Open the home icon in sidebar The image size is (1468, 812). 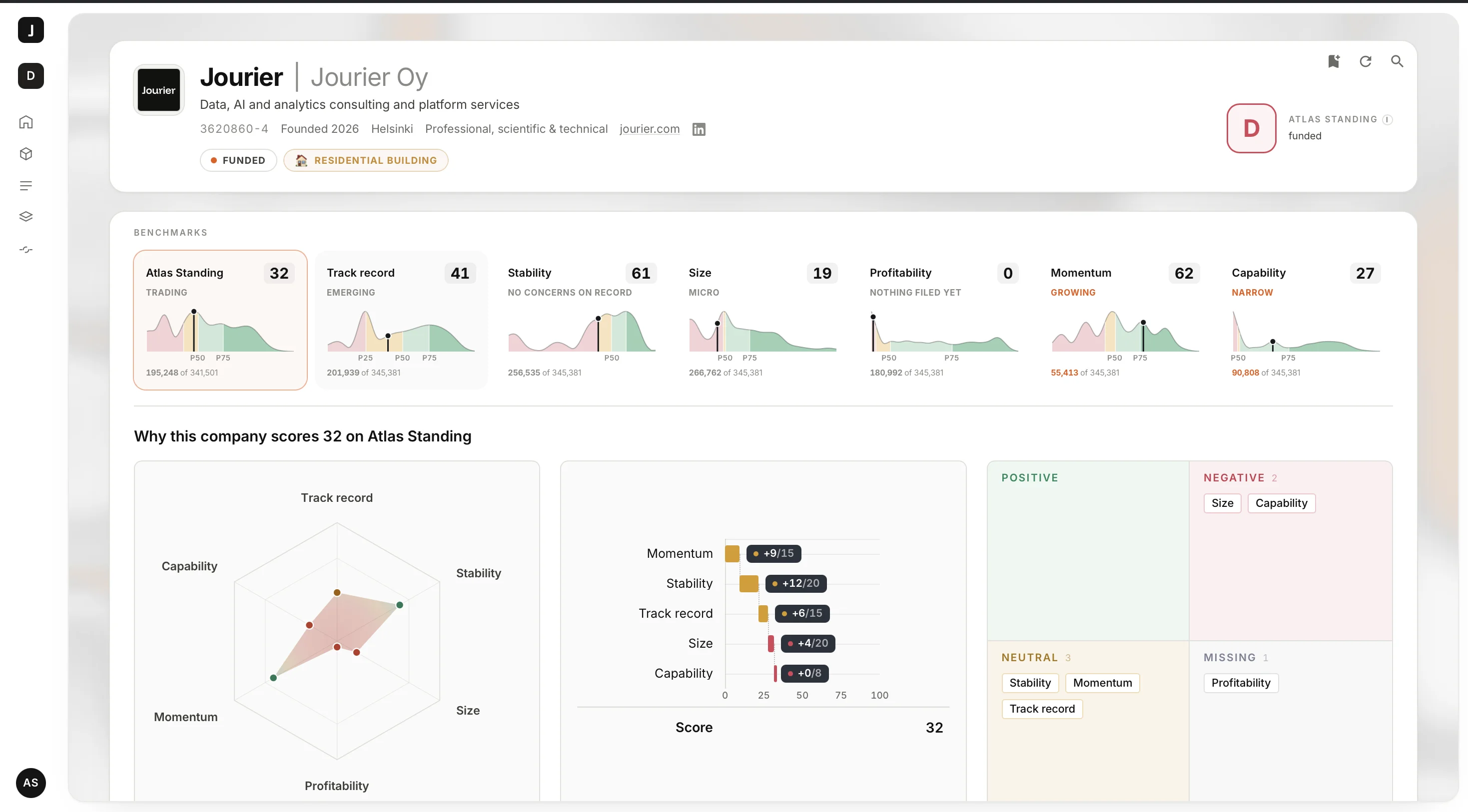coord(25,122)
